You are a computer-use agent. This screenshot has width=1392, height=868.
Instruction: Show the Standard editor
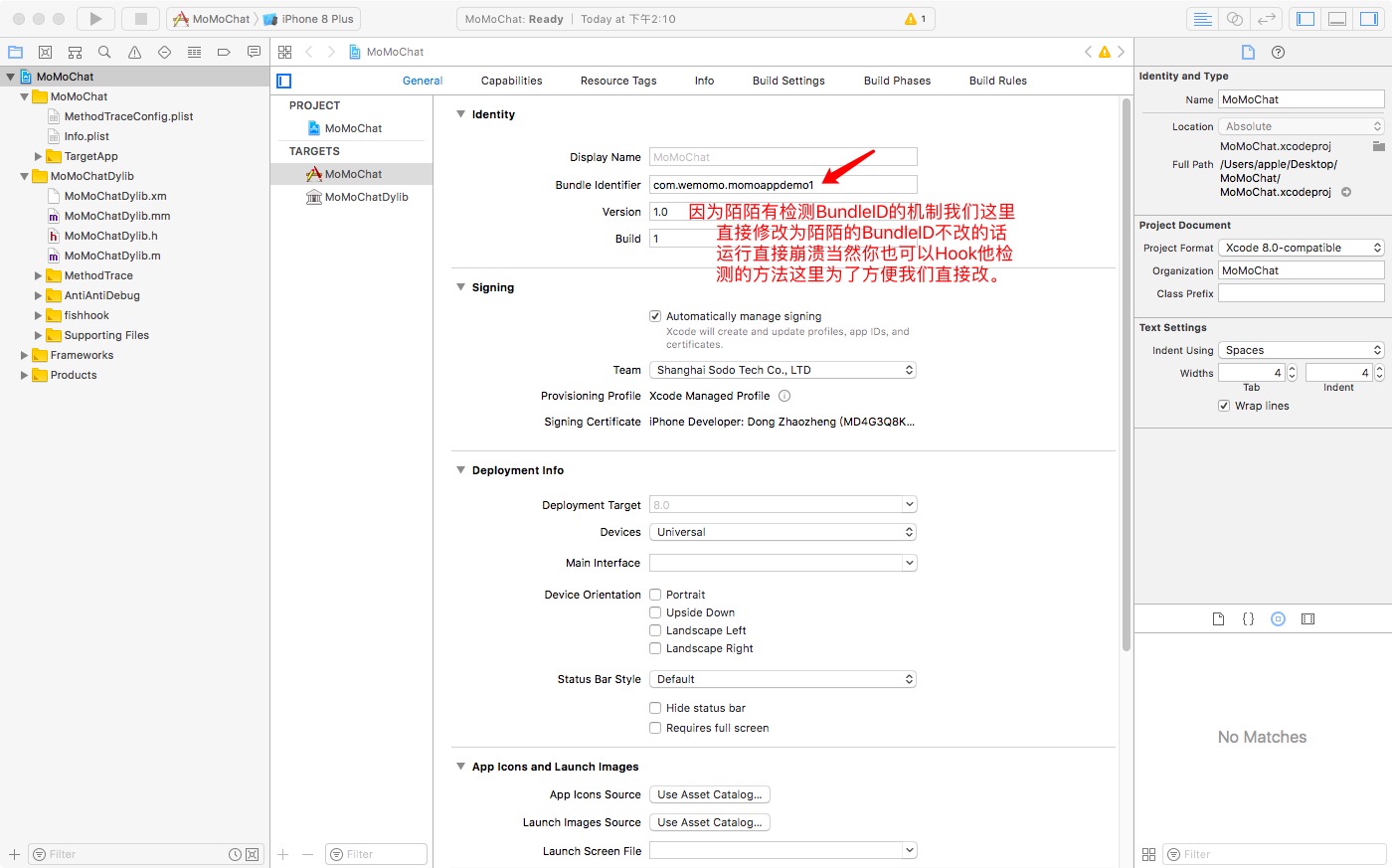click(x=1202, y=19)
